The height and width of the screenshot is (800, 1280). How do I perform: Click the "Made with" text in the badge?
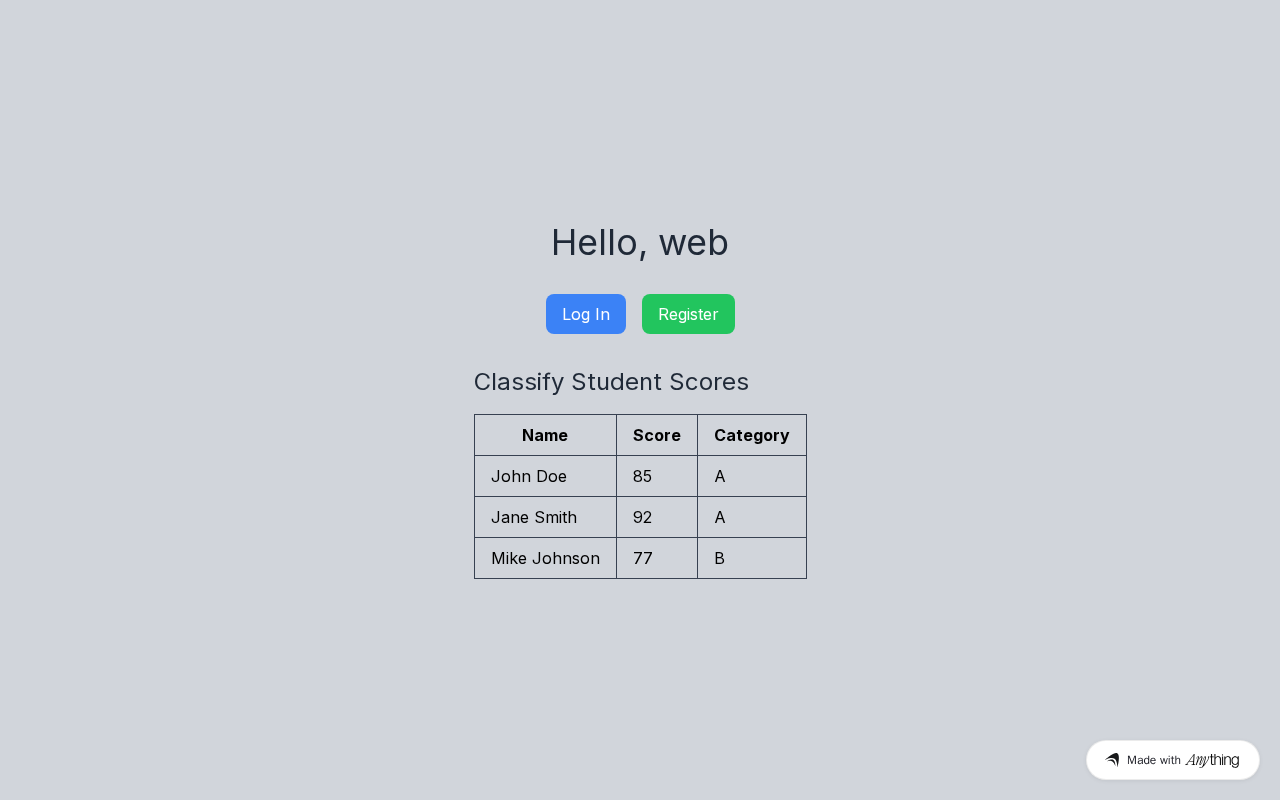(1153, 760)
